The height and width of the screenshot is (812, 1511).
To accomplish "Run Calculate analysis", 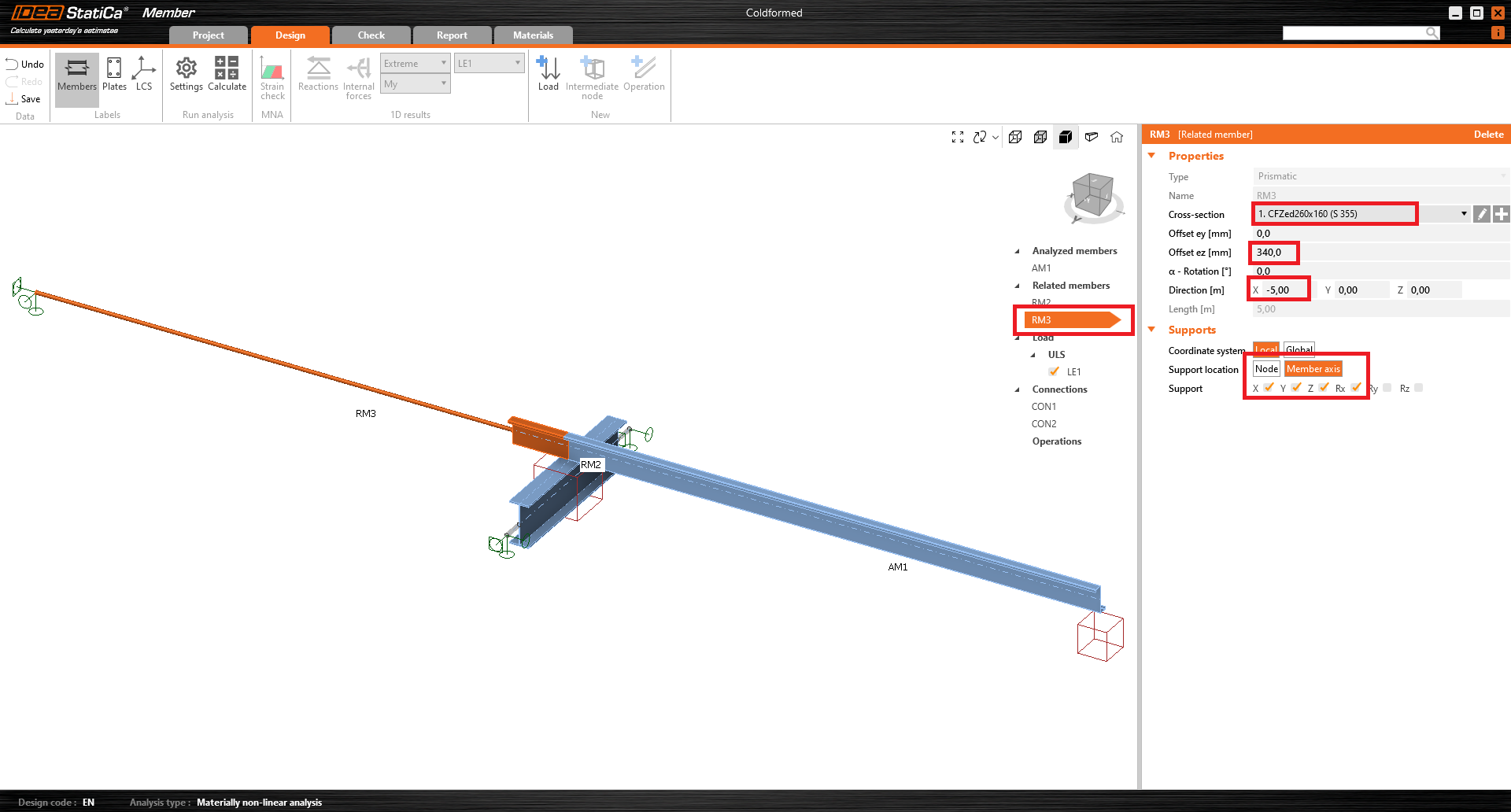I will click(x=227, y=75).
